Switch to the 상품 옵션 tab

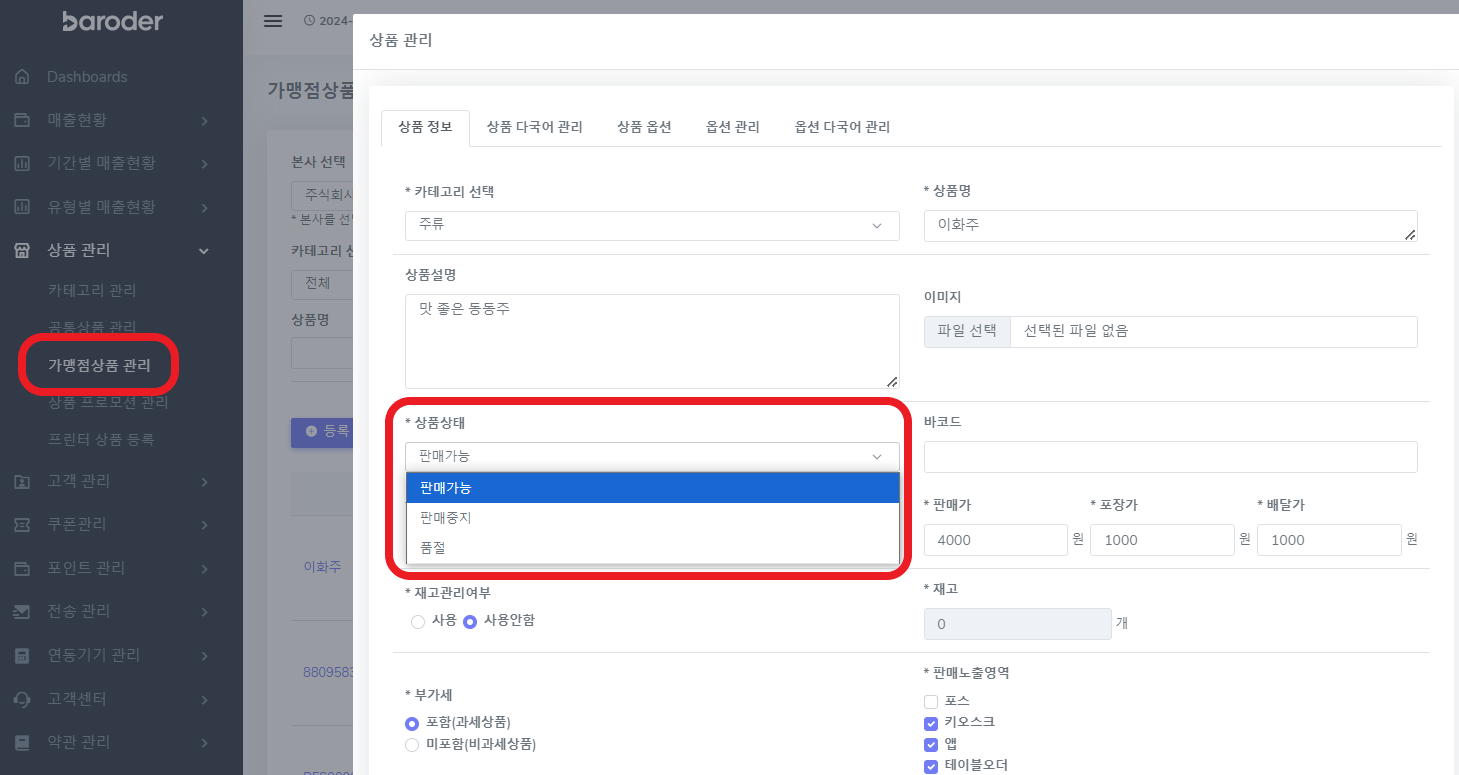[x=644, y=127]
